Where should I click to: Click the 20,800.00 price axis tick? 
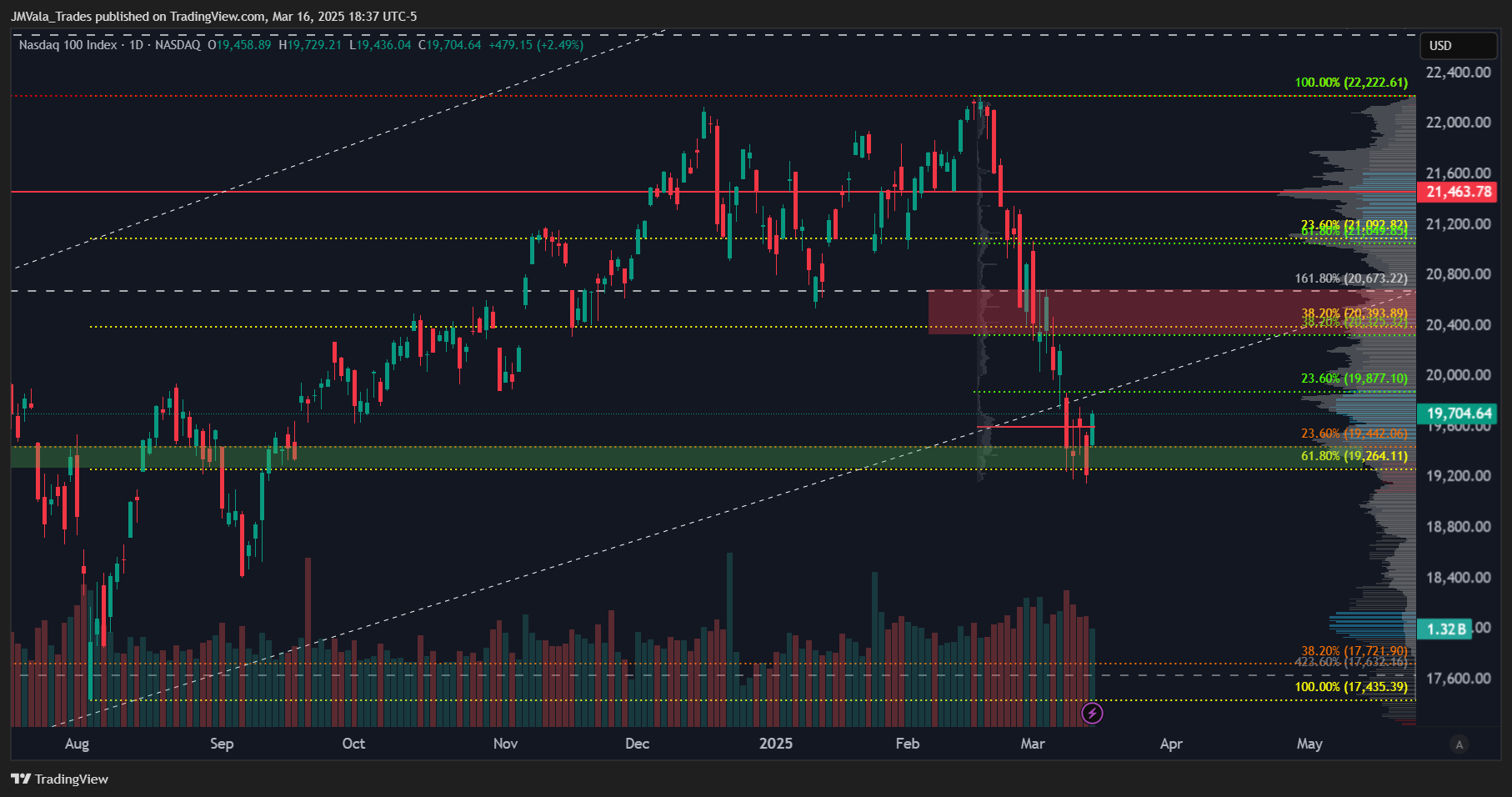coord(1459,274)
